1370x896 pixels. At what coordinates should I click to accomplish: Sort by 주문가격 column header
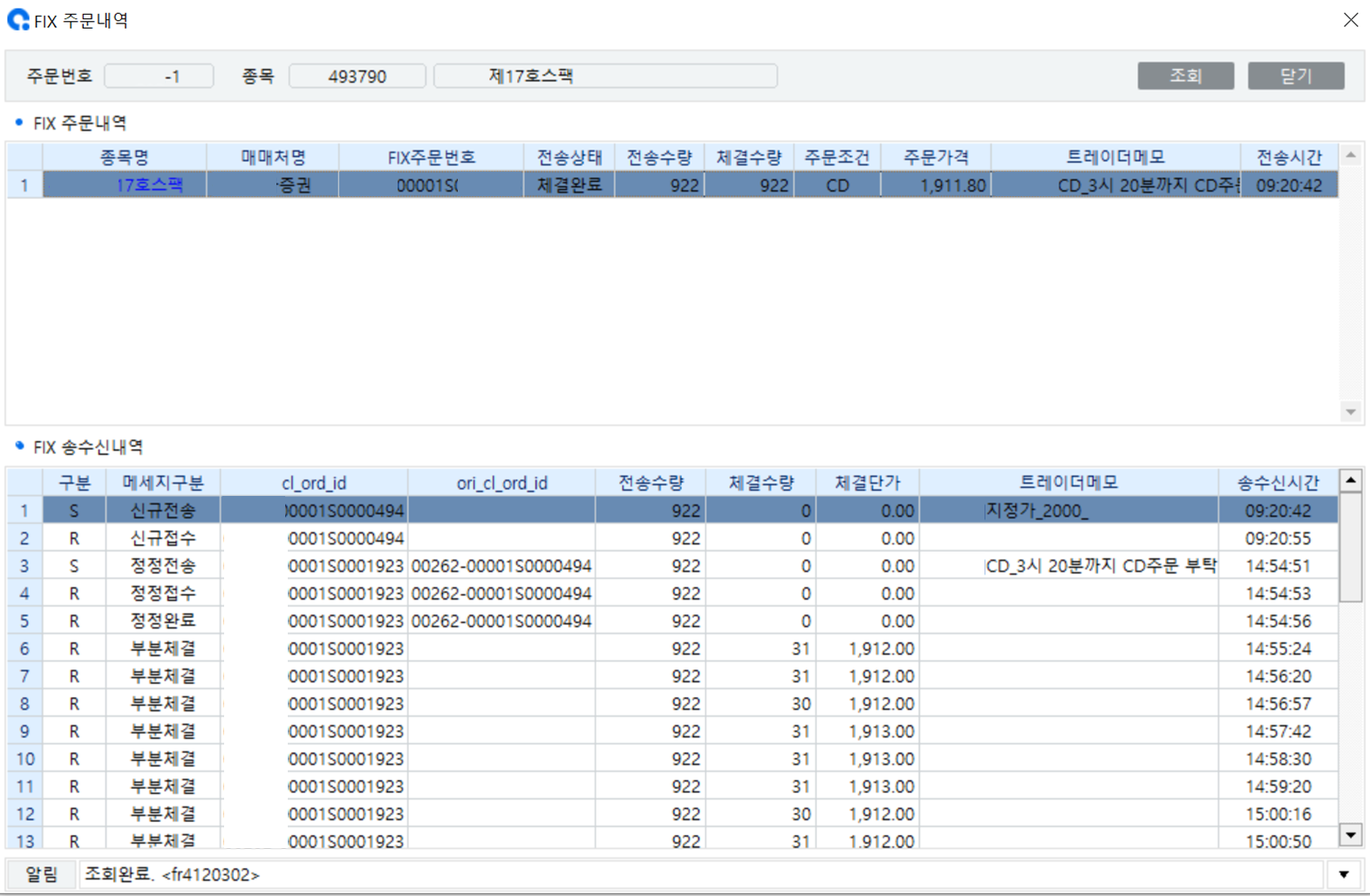[x=935, y=158]
